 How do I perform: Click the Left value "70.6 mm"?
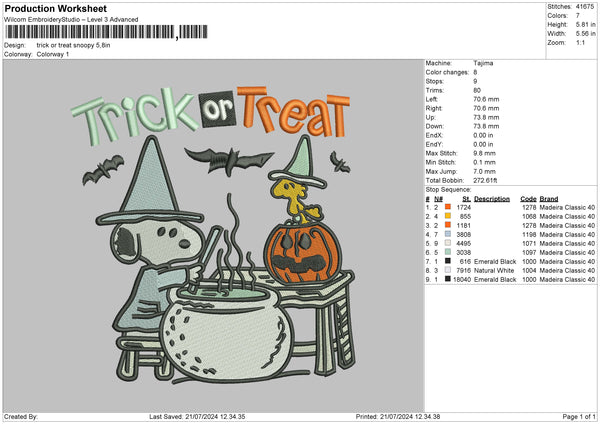pos(486,99)
